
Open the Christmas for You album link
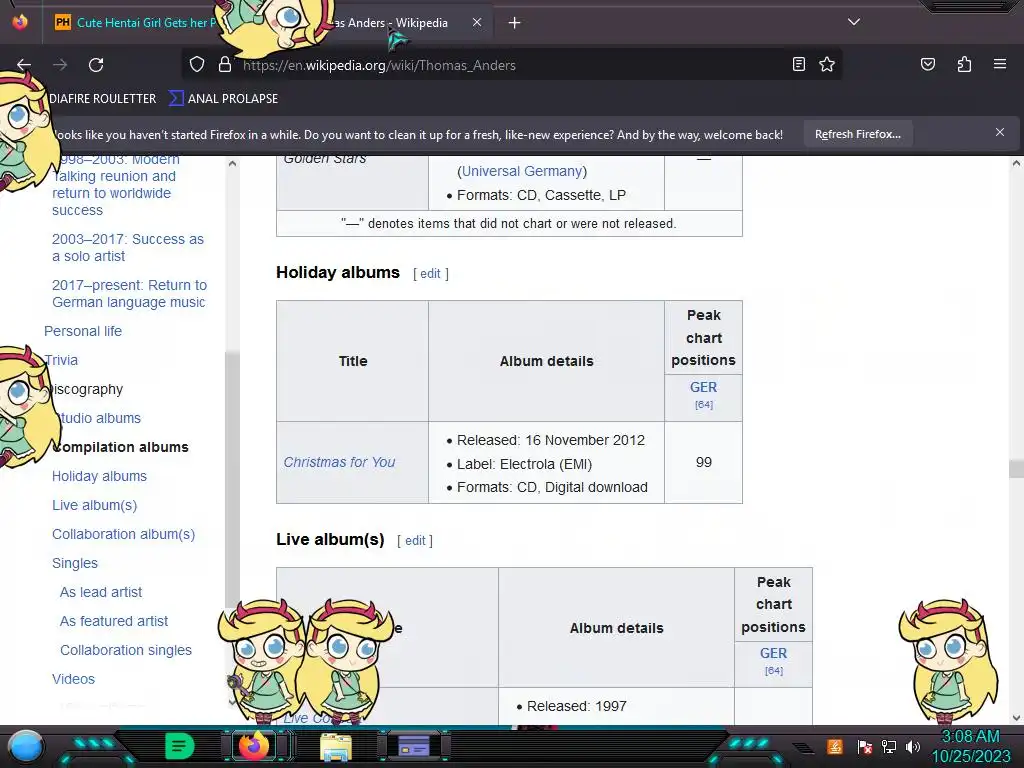tap(339, 462)
